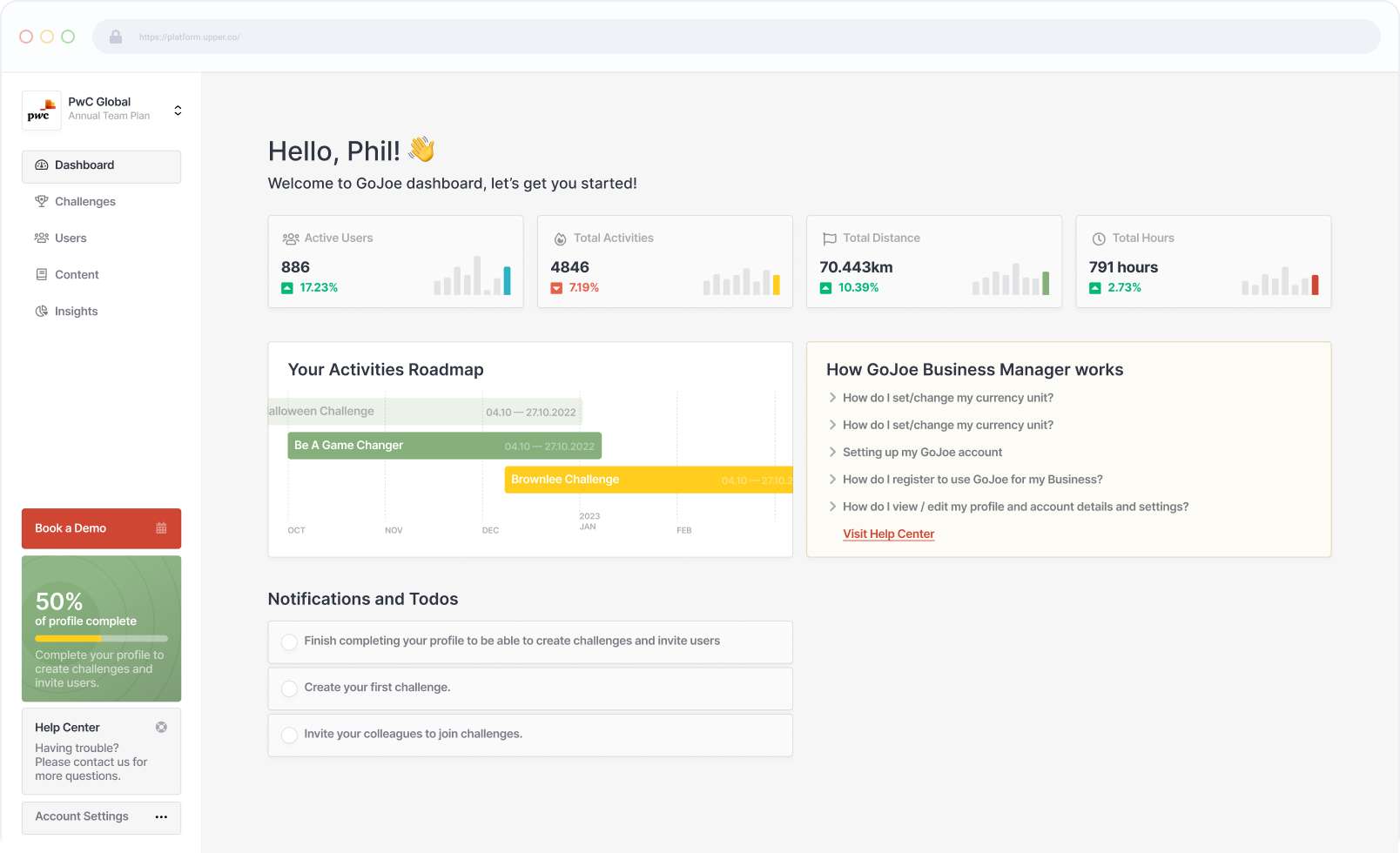
Task: Open the Users section from the sidebar
Action: (x=70, y=238)
